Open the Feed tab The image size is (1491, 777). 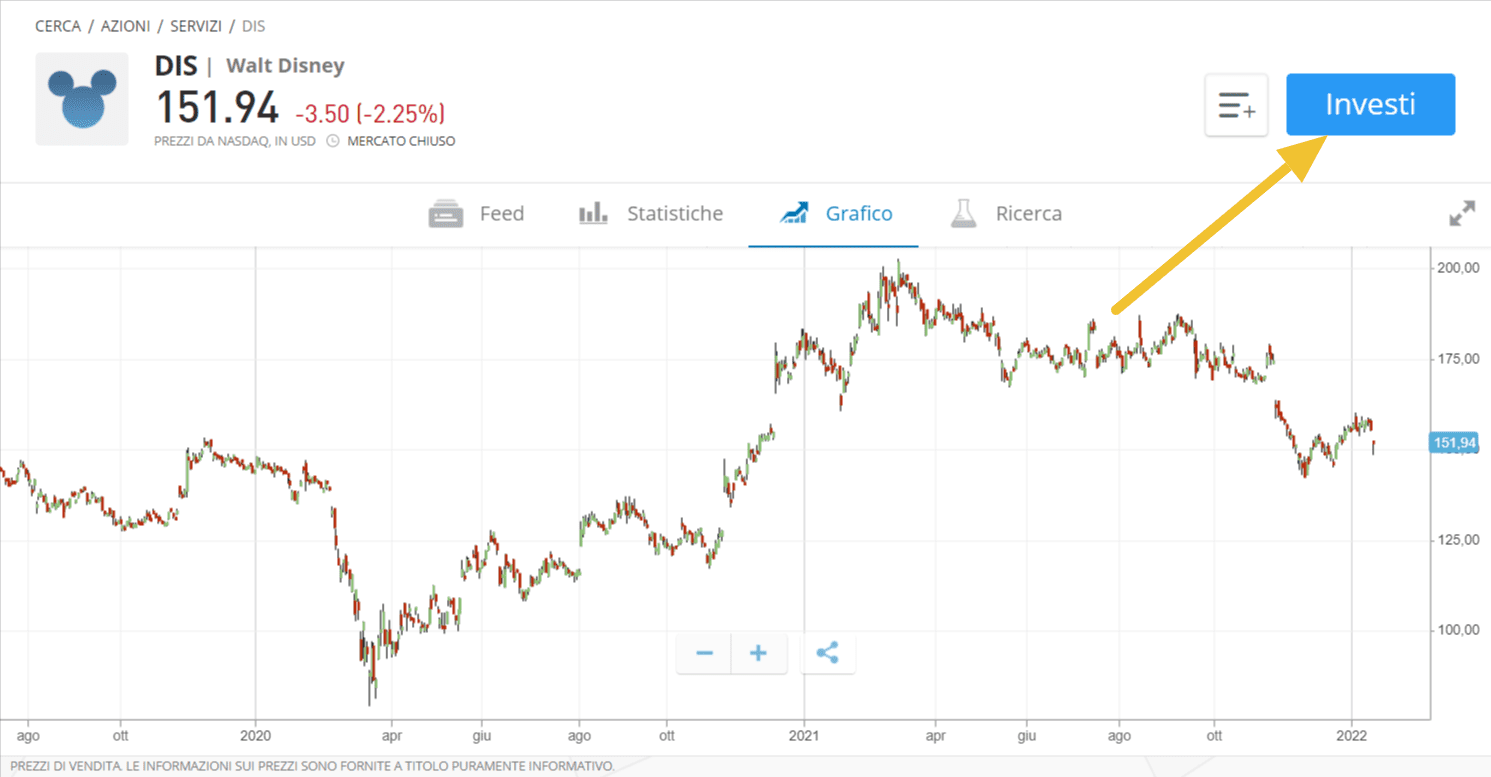(476, 213)
